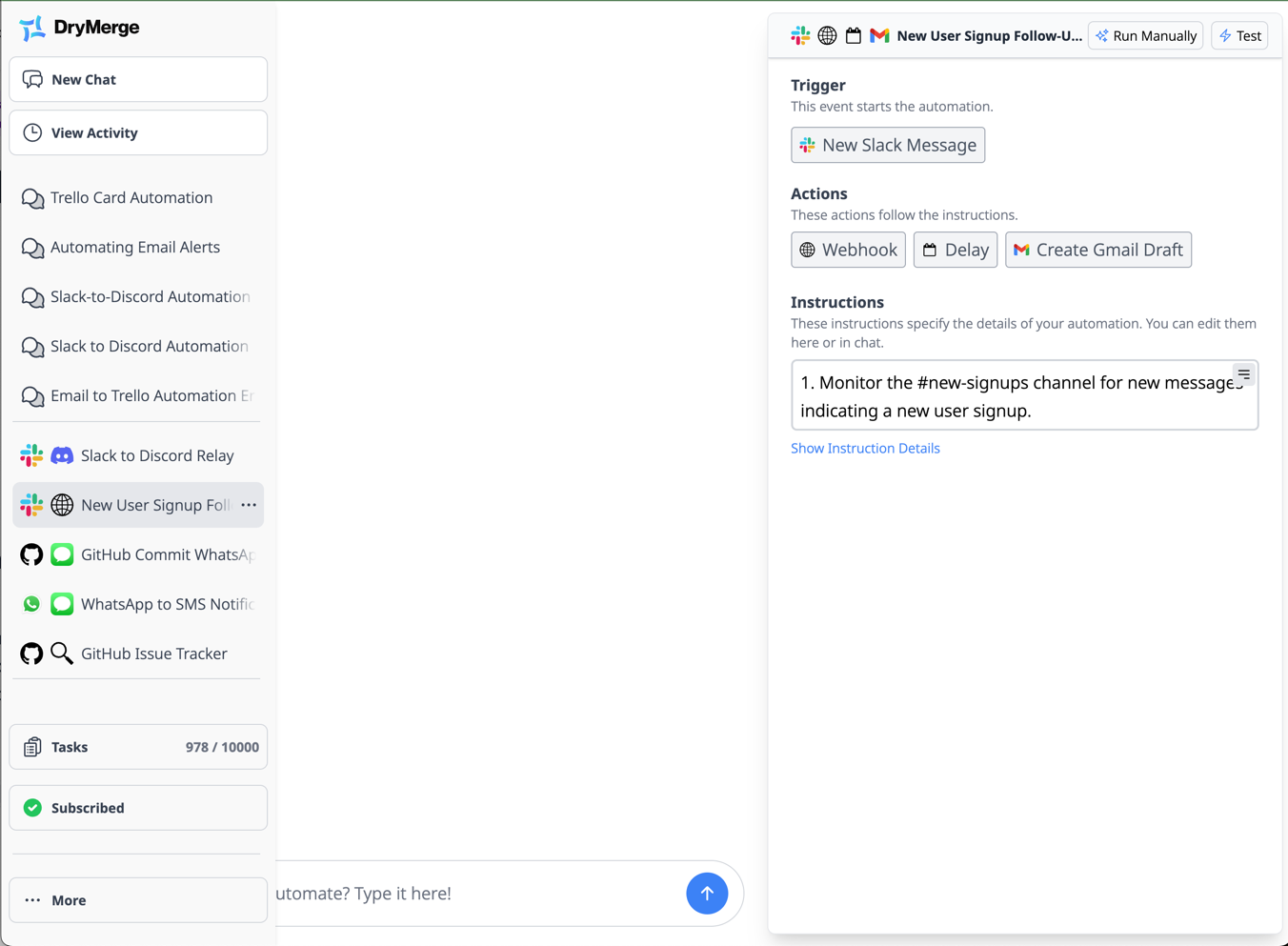Expand the More menu
Screen dimensions: 1288x946
[138, 900]
